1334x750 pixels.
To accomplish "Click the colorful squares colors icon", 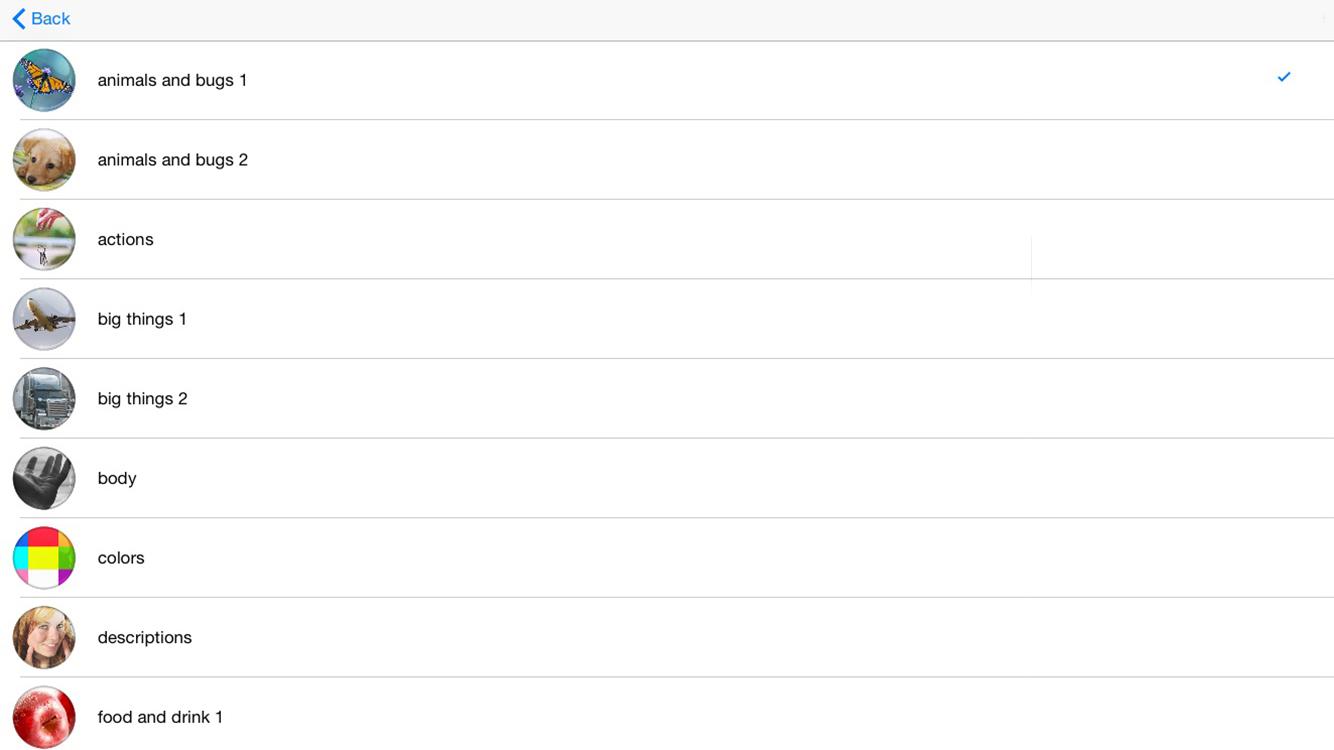I will 44,558.
